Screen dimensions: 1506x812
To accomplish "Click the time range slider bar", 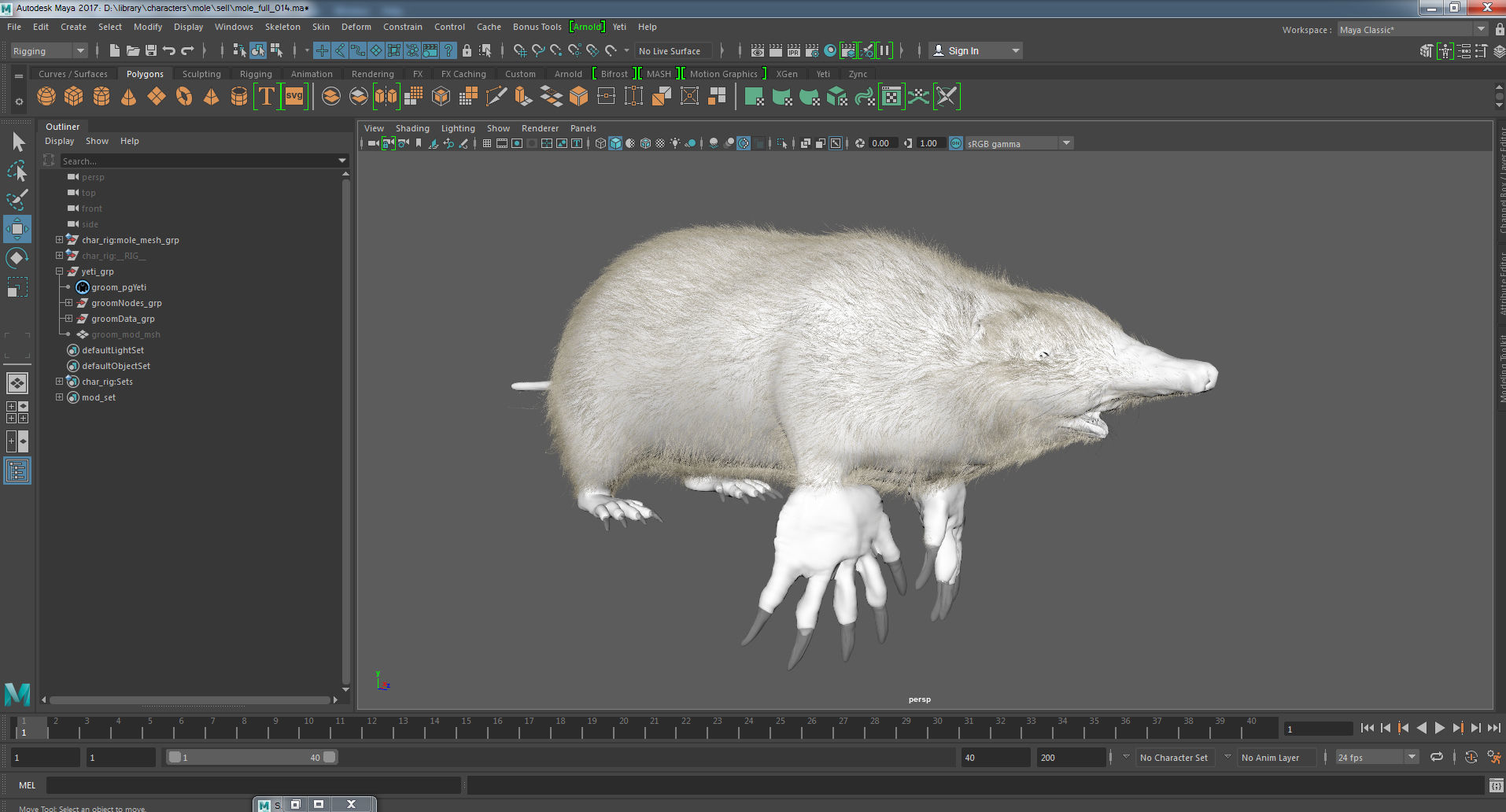I will click(x=252, y=757).
